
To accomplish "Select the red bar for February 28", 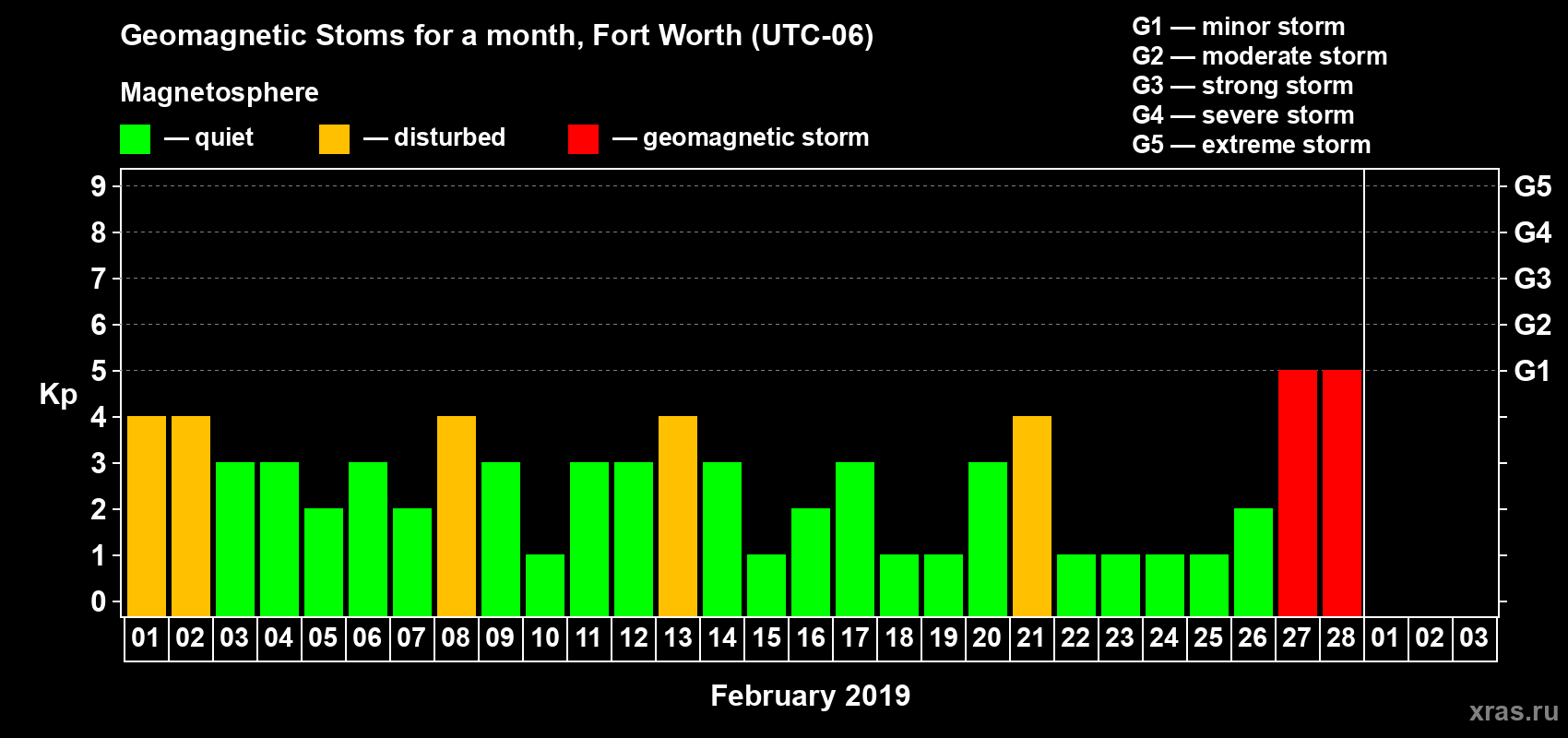I will (x=1341, y=493).
